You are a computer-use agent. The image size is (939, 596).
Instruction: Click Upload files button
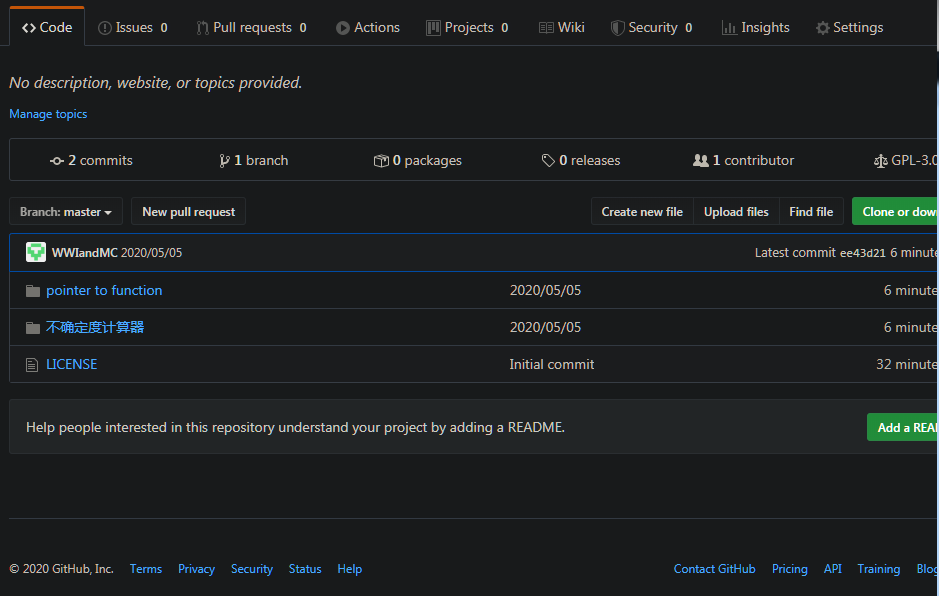tap(736, 211)
